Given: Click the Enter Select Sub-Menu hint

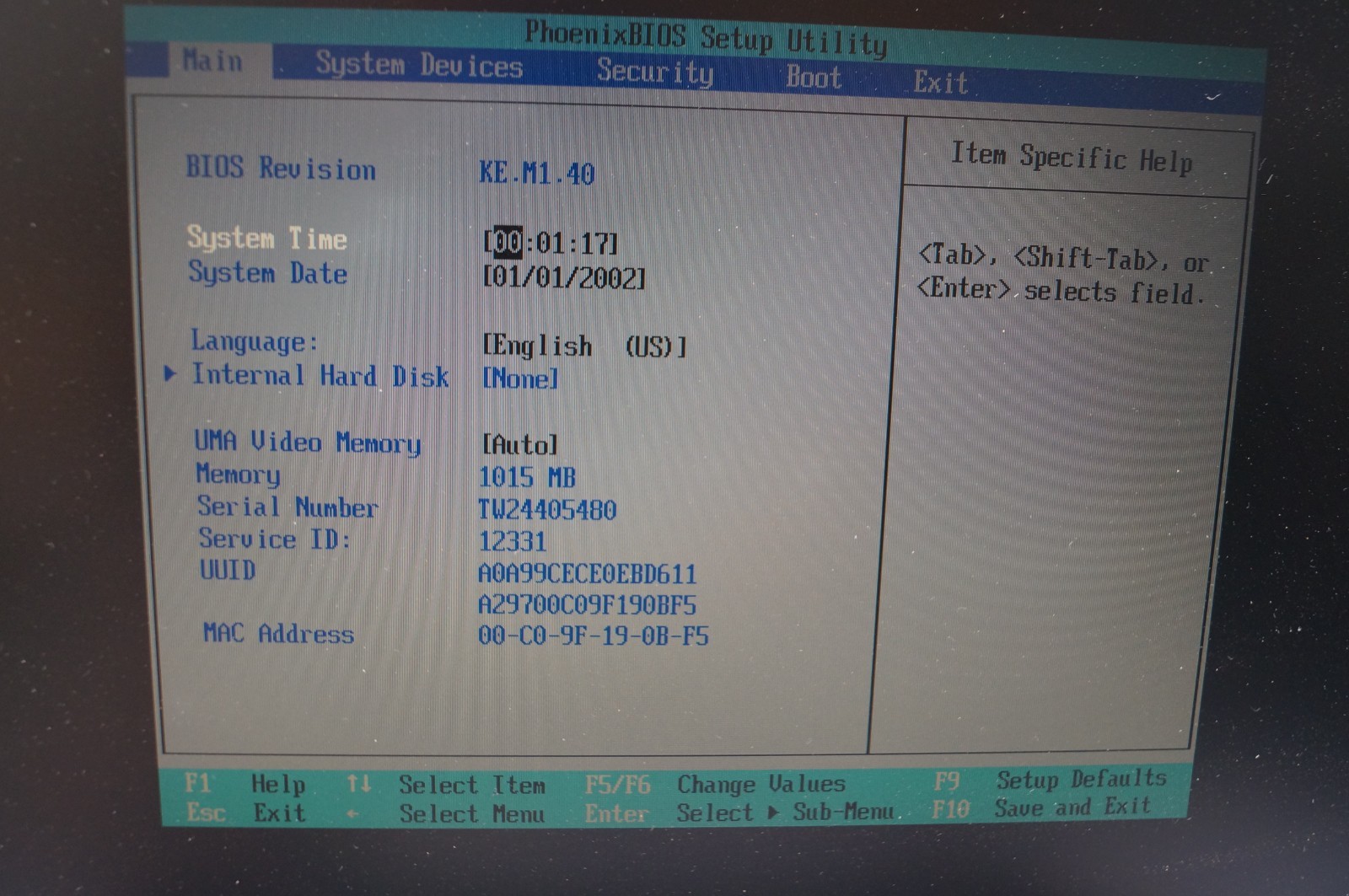Looking at the screenshot, I should click(739, 813).
